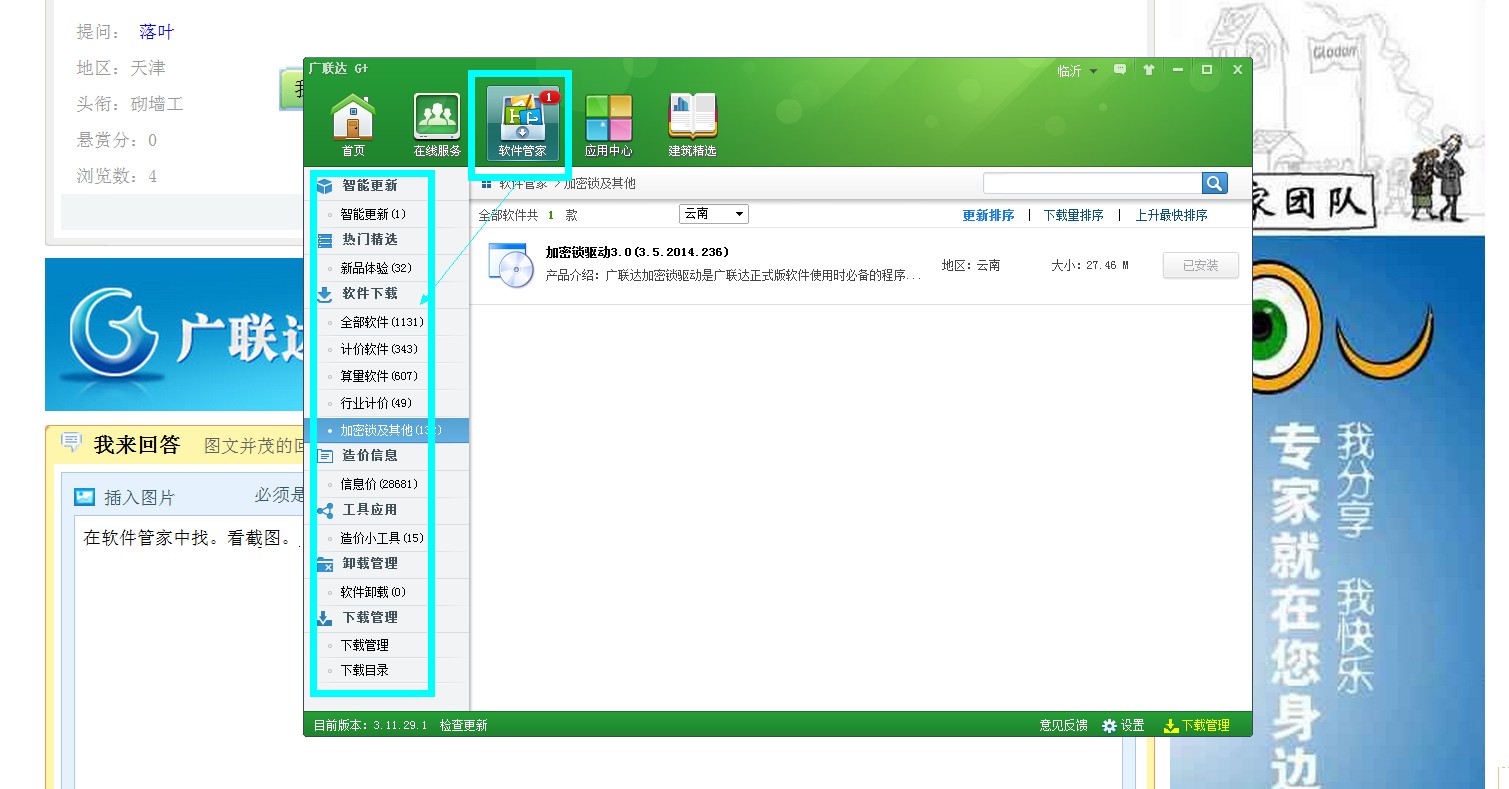Select 行业计价(49) in the sidebar
1509x789 pixels.
376,403
